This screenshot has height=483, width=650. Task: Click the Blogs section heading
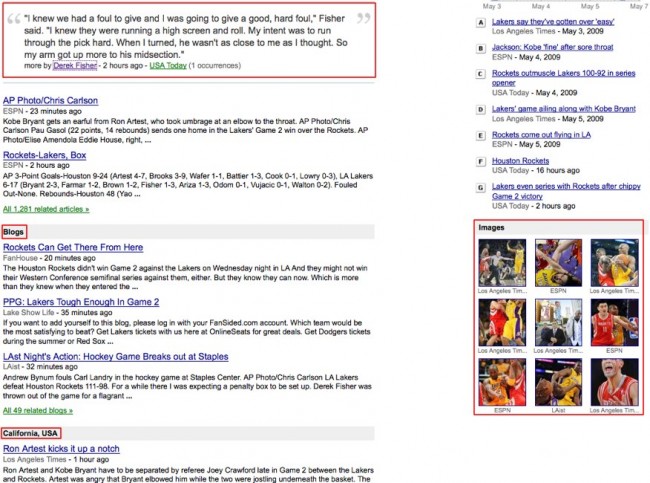tap(13, 232)
